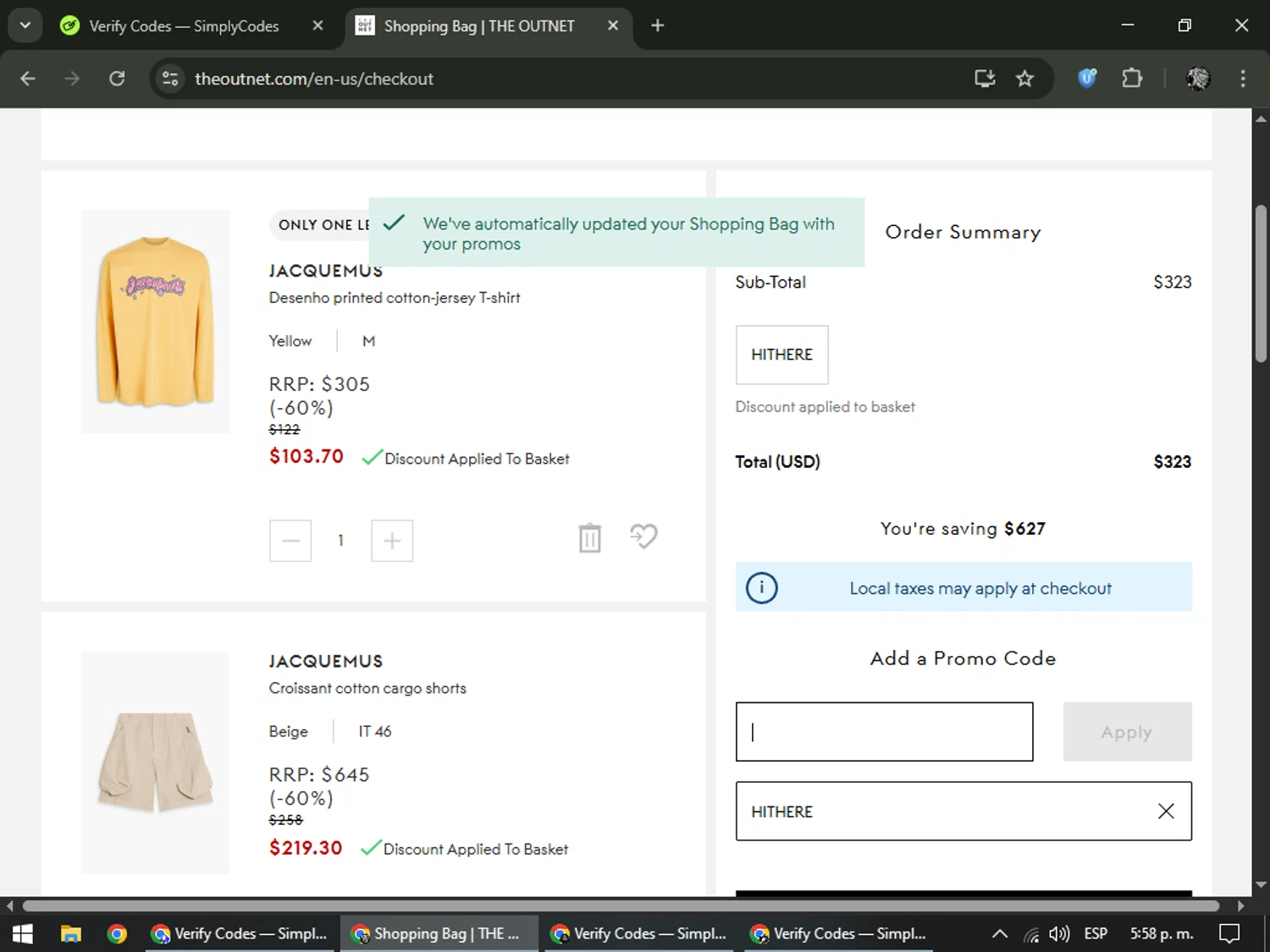1270x952 pixels.
Task: Open File Explorer from taskbar
Action: click(70, 933)
